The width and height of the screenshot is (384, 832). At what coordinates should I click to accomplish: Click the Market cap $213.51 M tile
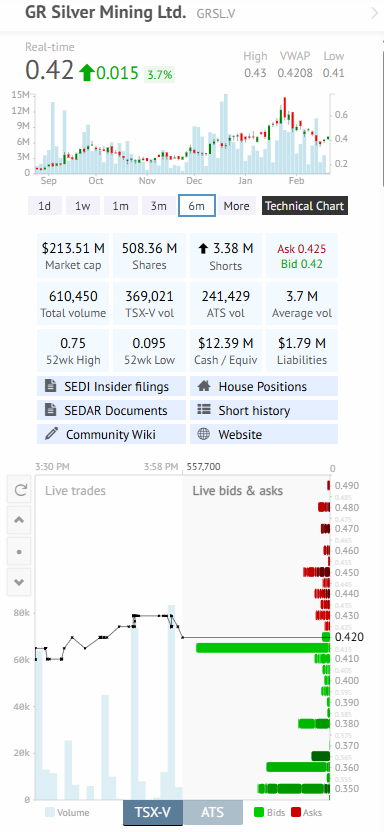(x=73, y=256)
